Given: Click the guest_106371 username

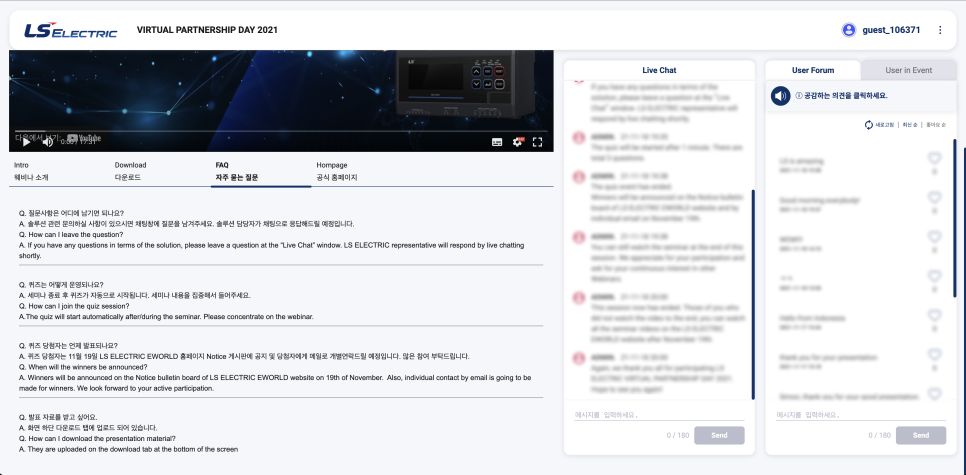Looking at the screenshot, I should [891, 30].
